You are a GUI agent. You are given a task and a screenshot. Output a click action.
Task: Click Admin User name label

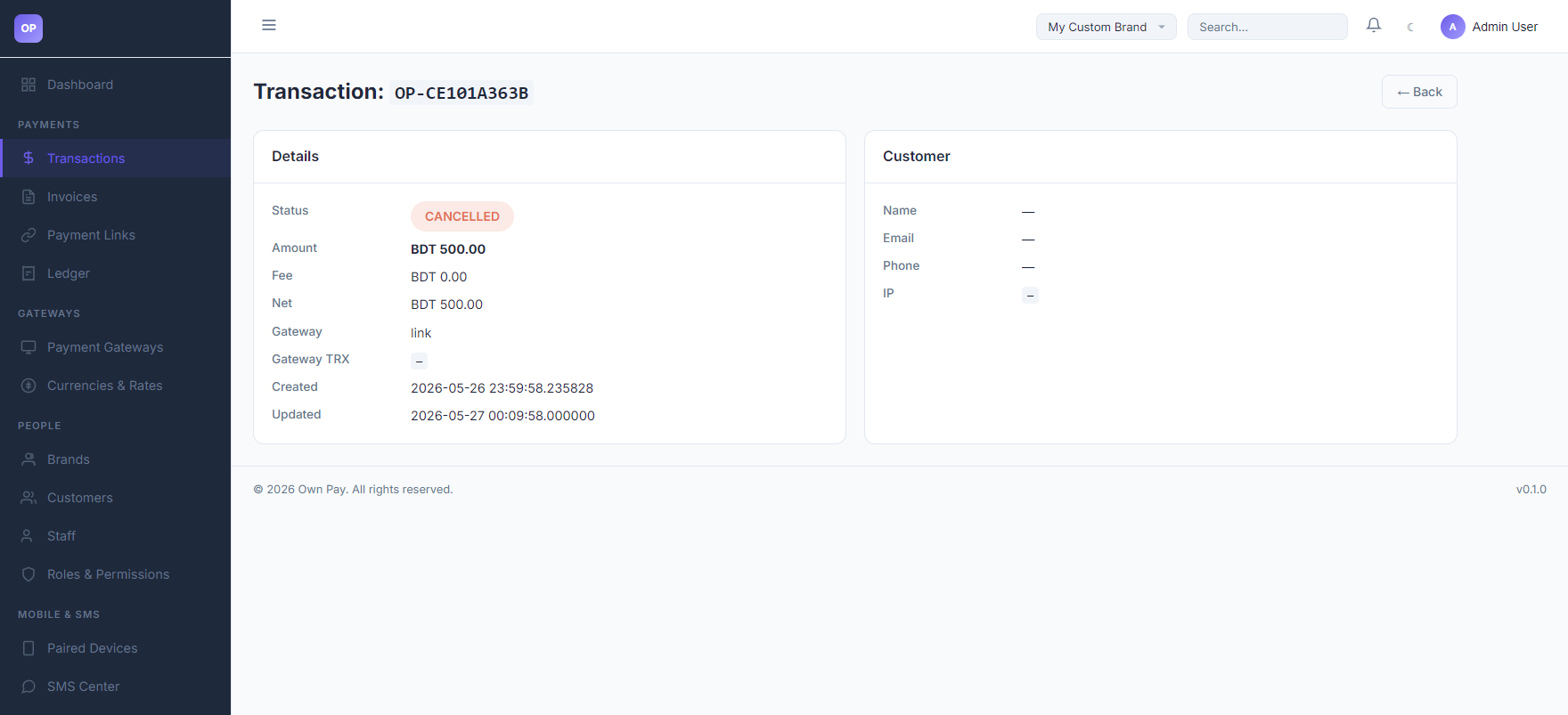(x=1505, y=27)
